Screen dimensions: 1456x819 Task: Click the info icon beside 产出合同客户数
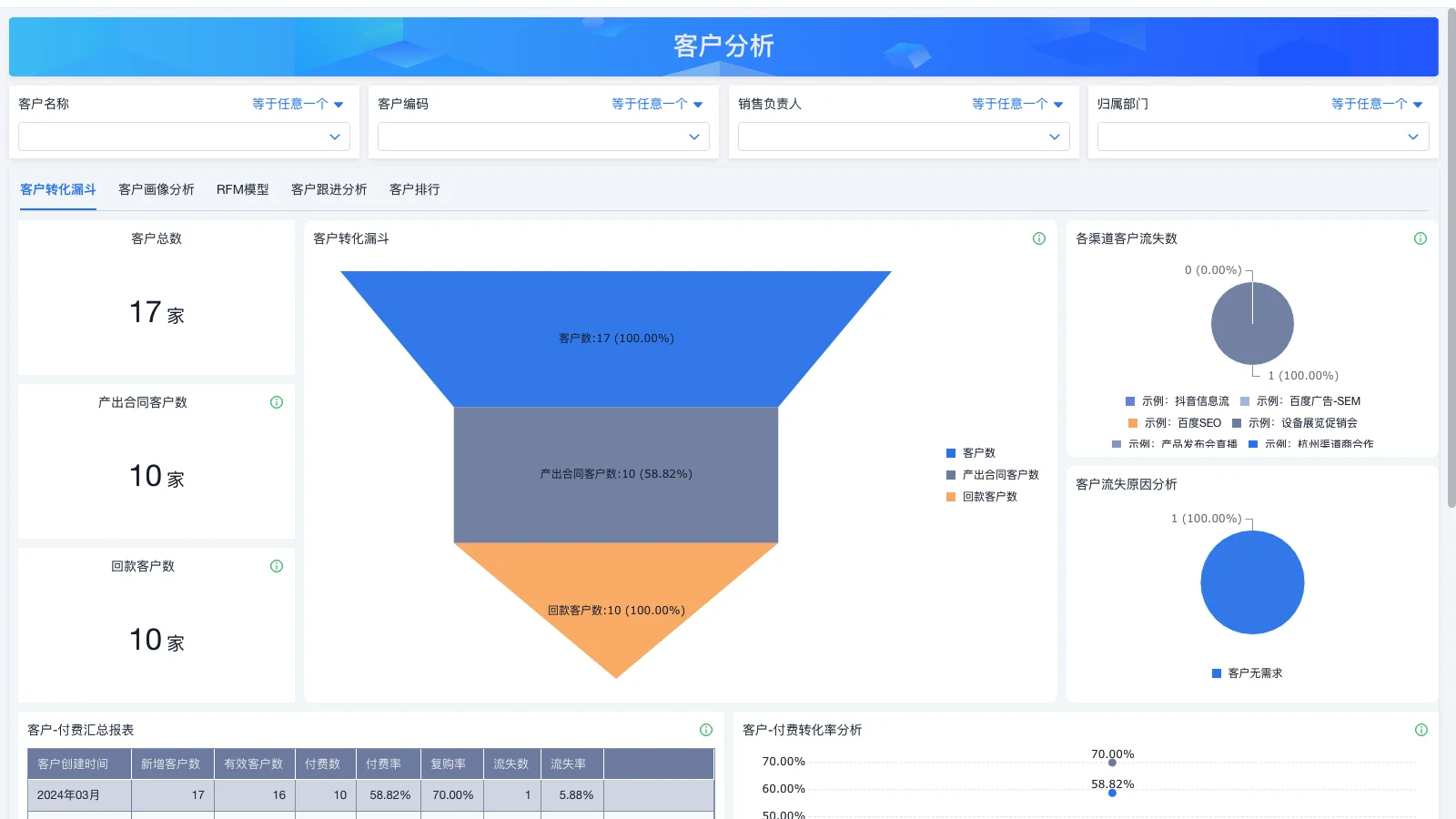[277, 401]
